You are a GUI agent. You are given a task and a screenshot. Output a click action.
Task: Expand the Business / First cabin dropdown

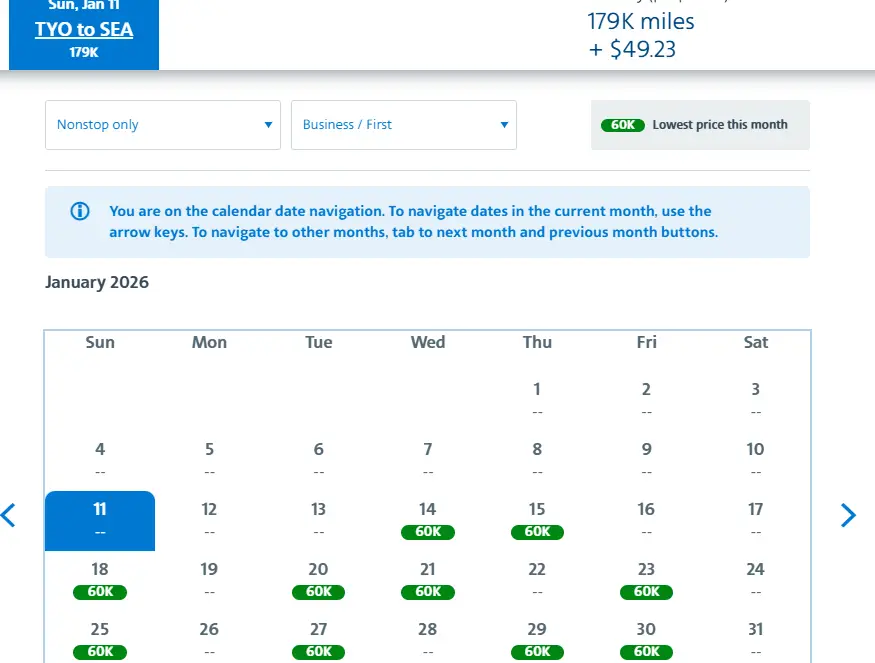coord(404,125)
